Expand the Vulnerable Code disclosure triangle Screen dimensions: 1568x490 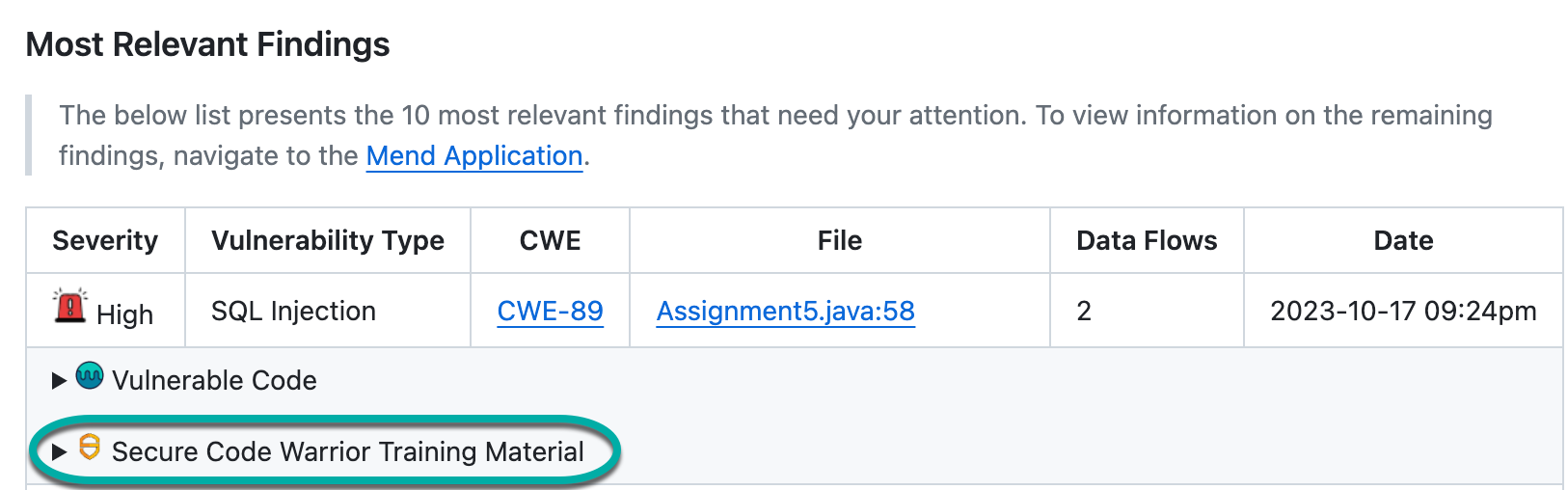pyautogui.click(x=59, y=381)
